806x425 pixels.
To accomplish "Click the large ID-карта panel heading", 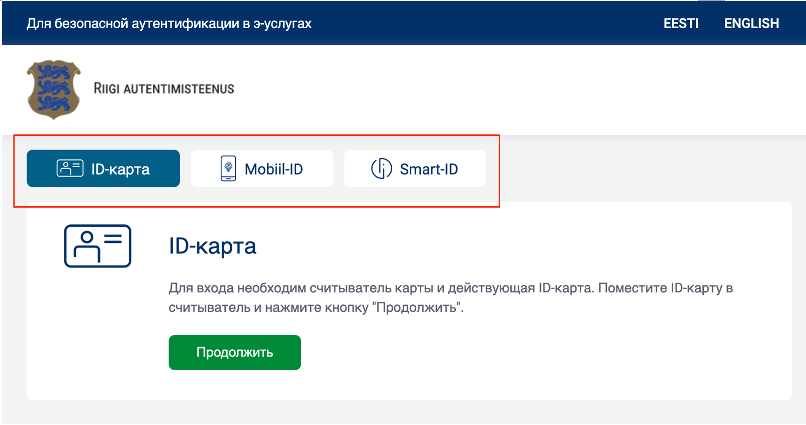I will click(x=212, y=246).
